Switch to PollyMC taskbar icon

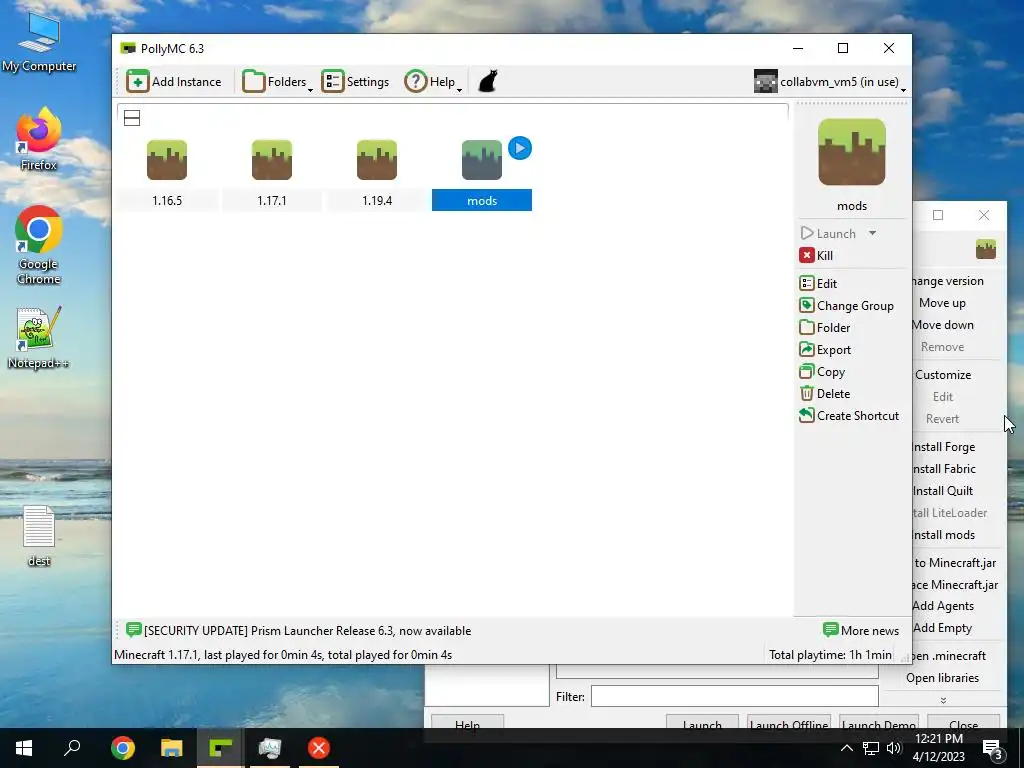(x=220, y=748)
